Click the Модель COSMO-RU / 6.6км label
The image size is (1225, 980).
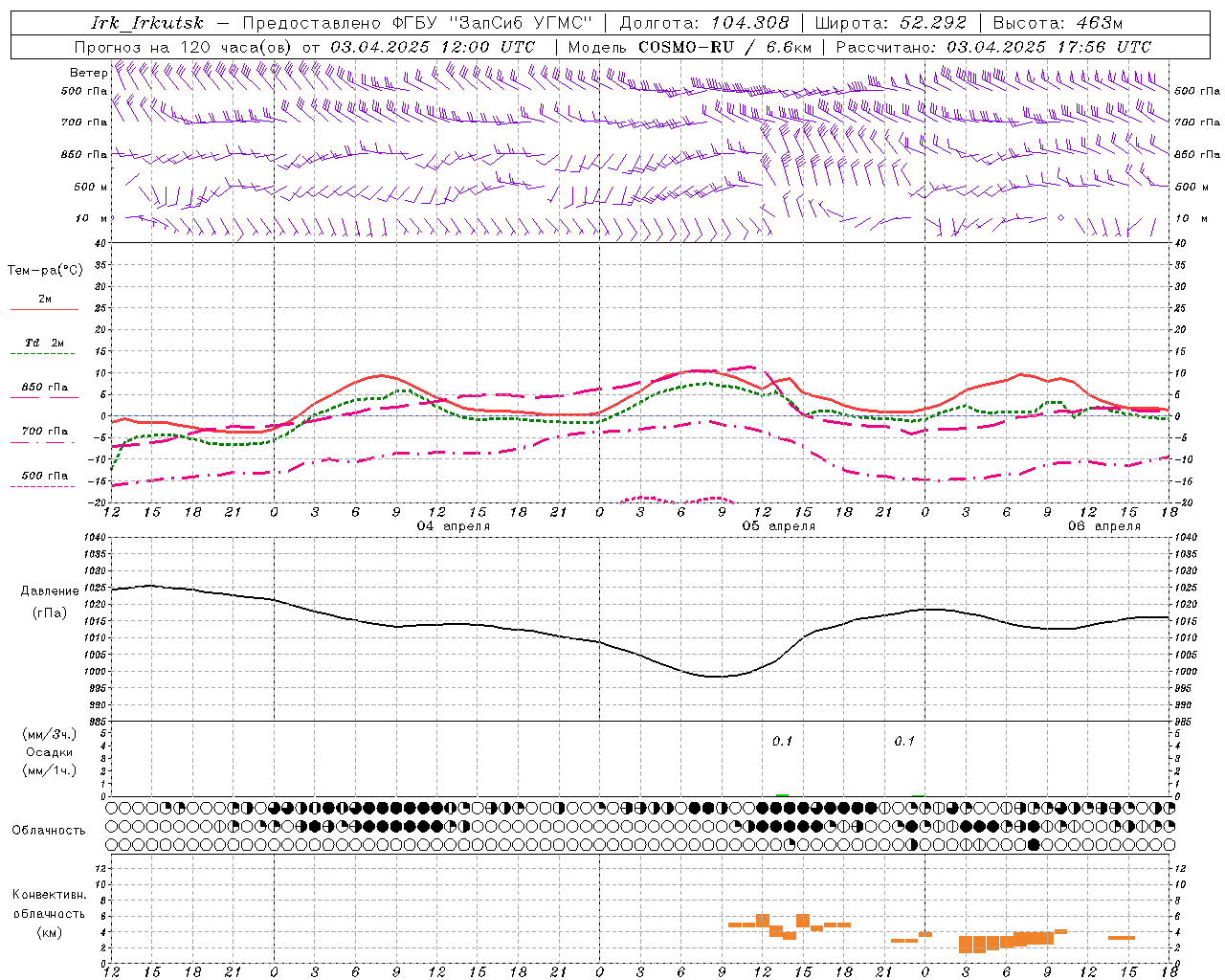[x=690, y=47]
